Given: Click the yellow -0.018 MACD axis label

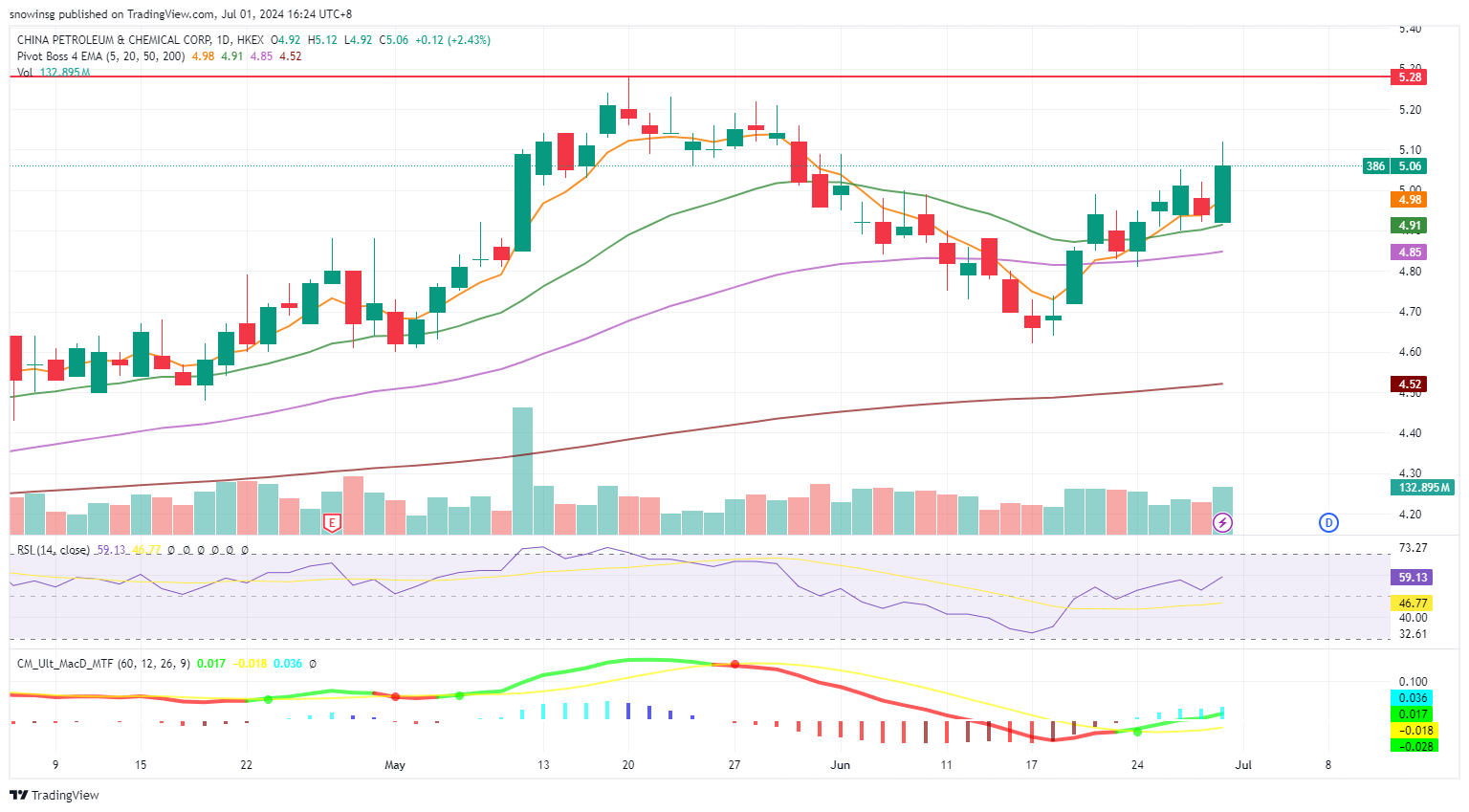Looking at the screenshot, I should [1413, 730].
